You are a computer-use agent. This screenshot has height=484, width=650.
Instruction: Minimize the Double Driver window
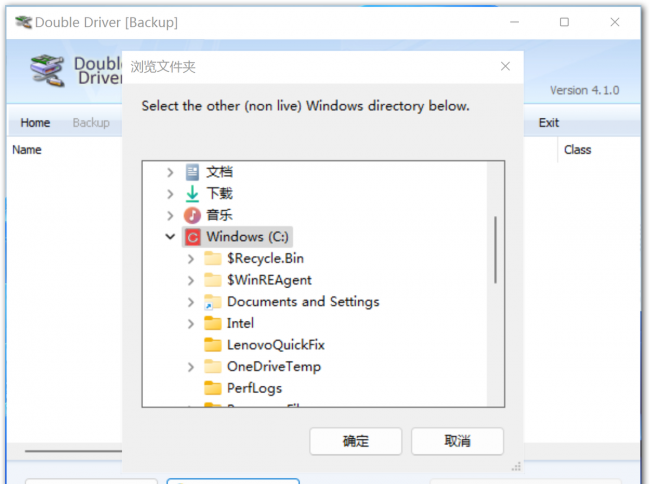click(514, 22)
